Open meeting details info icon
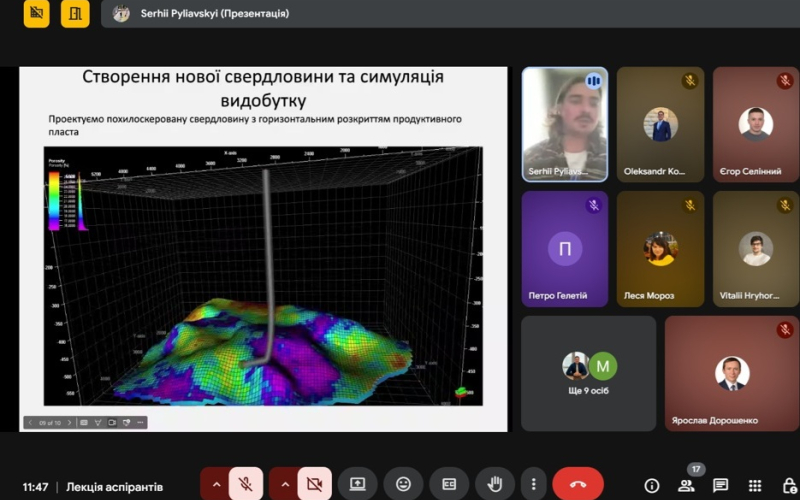Viewport: 800px width, 500px height. (x=652, y=485)
